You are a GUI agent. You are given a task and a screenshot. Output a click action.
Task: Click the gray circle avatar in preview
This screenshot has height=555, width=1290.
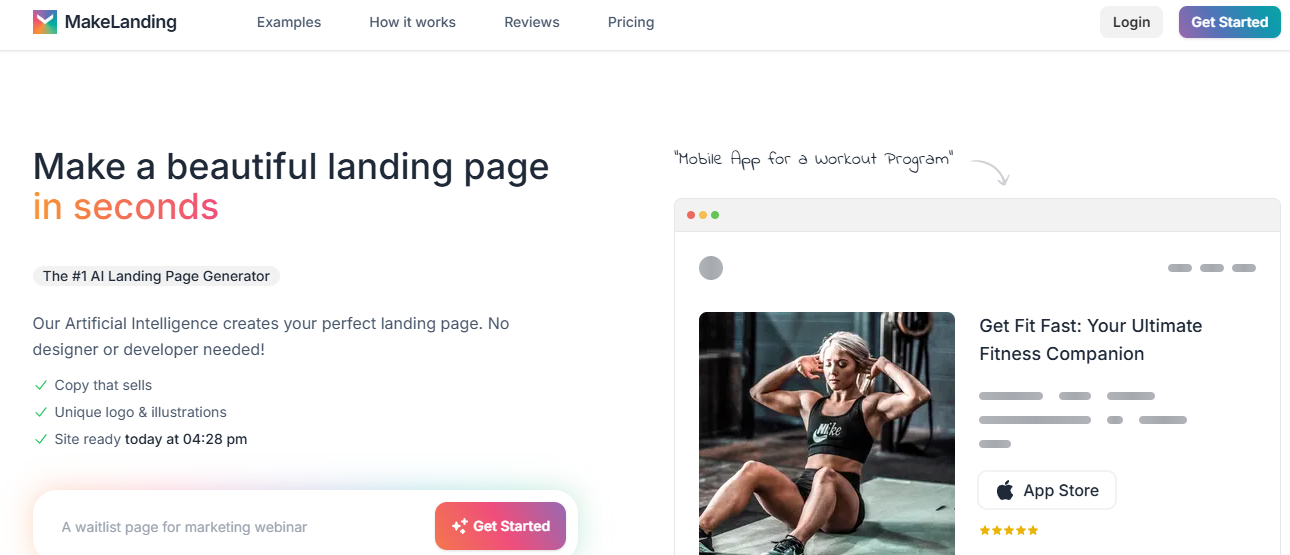pos(711,268)
